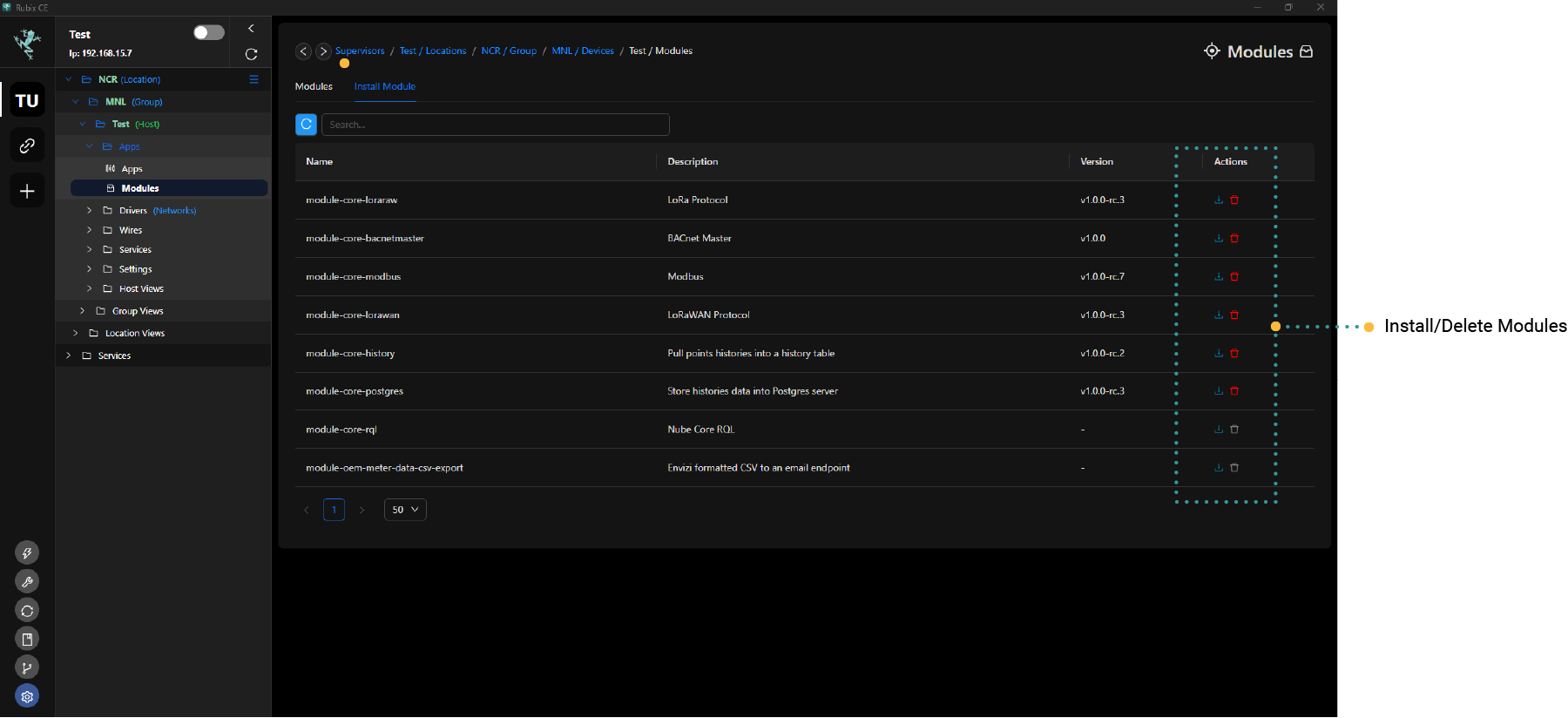Switch to the Install Module tab
1568x718 pixels.
(x=384, y=86)
